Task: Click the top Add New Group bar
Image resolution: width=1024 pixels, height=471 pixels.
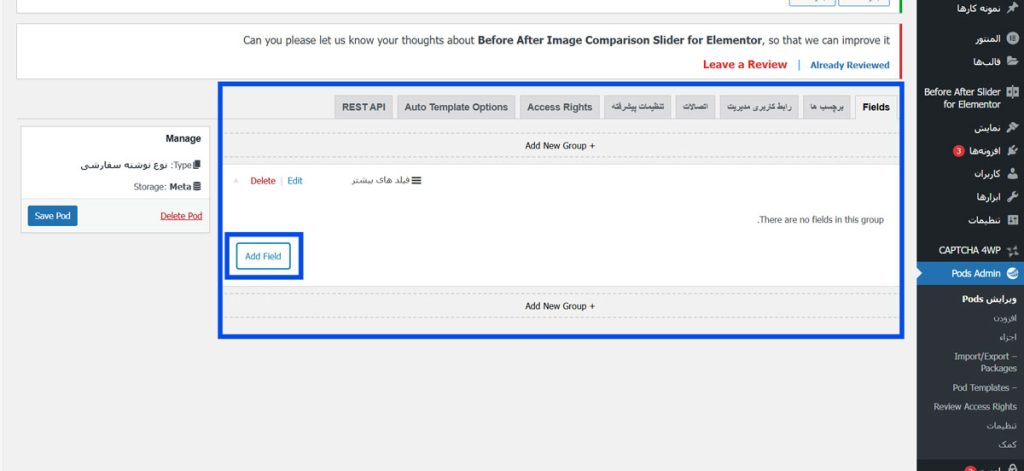Action: pyautogui.click(x=560, y=146)
